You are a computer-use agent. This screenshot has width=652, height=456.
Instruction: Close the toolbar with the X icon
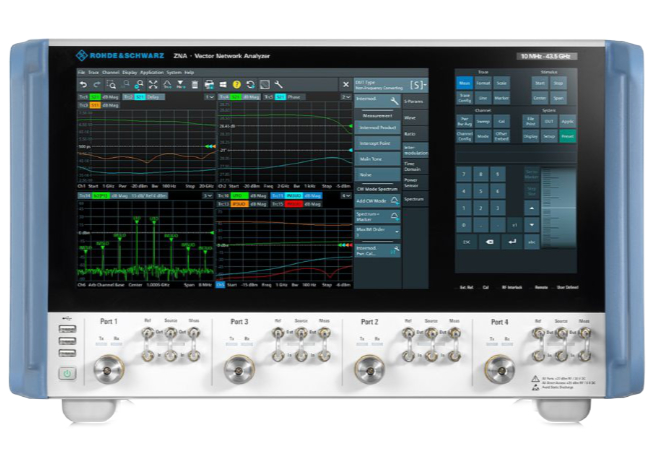pos(346,85)
